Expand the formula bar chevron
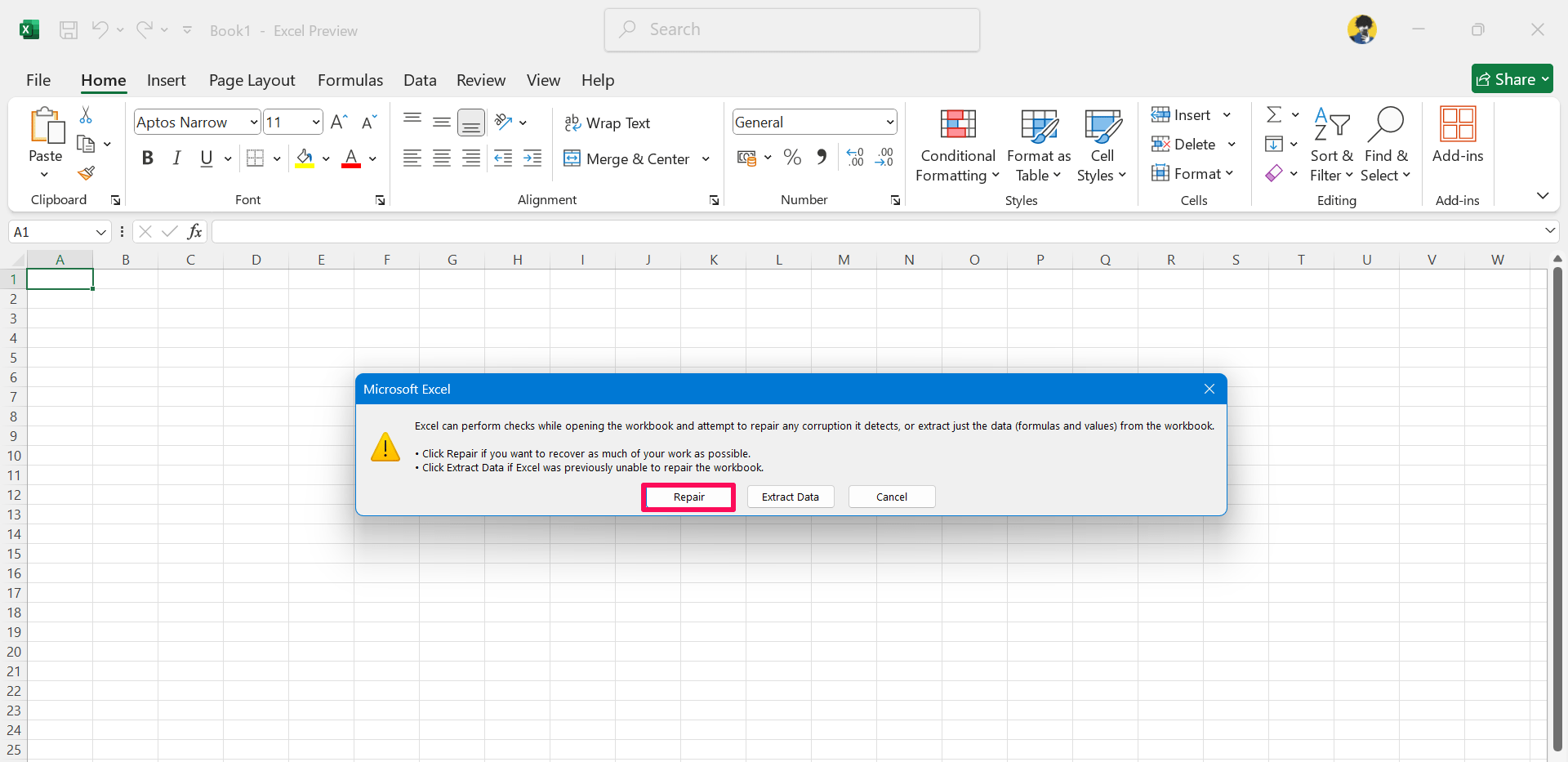Image resolution: width=1568 pixels, height=762 pixels. click(1550, 231)
